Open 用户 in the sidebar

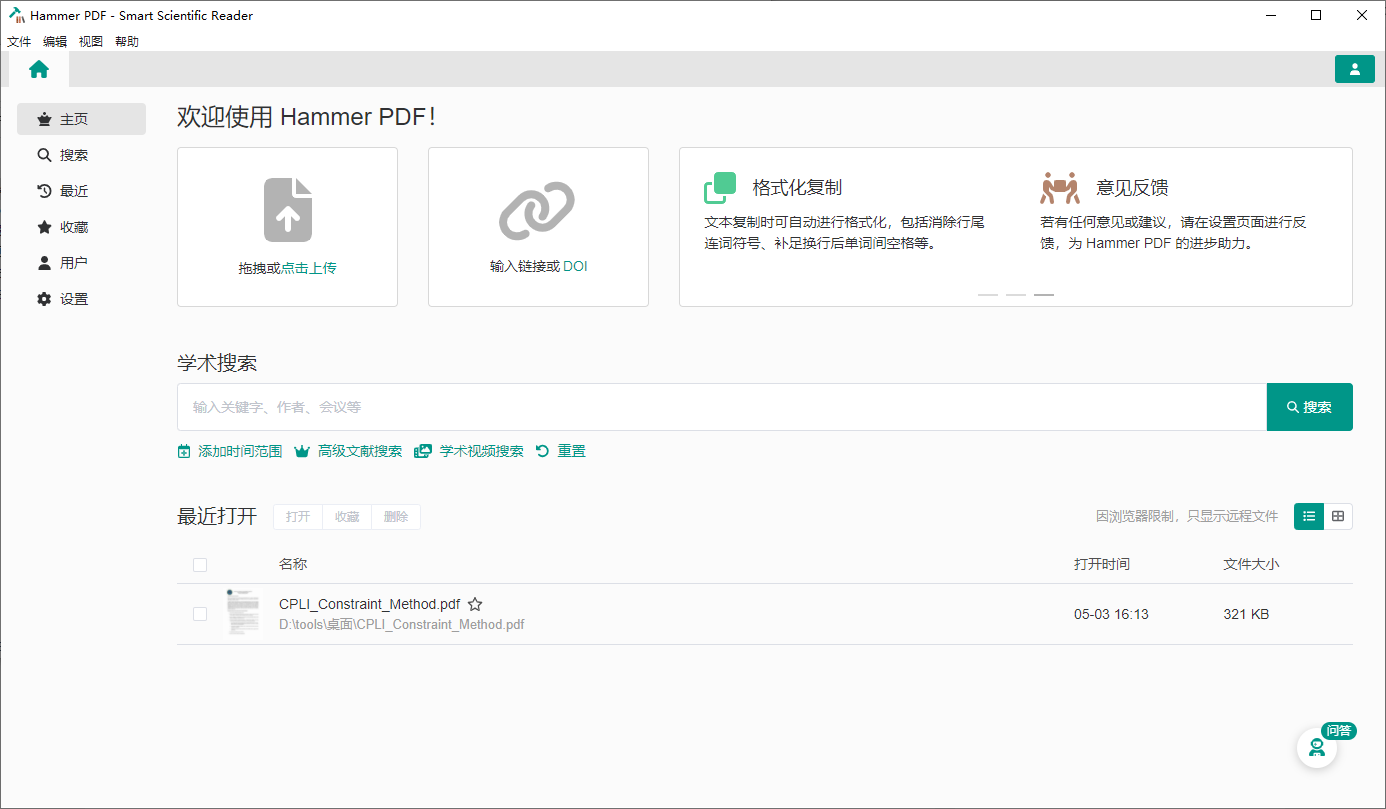coord(81,263)
